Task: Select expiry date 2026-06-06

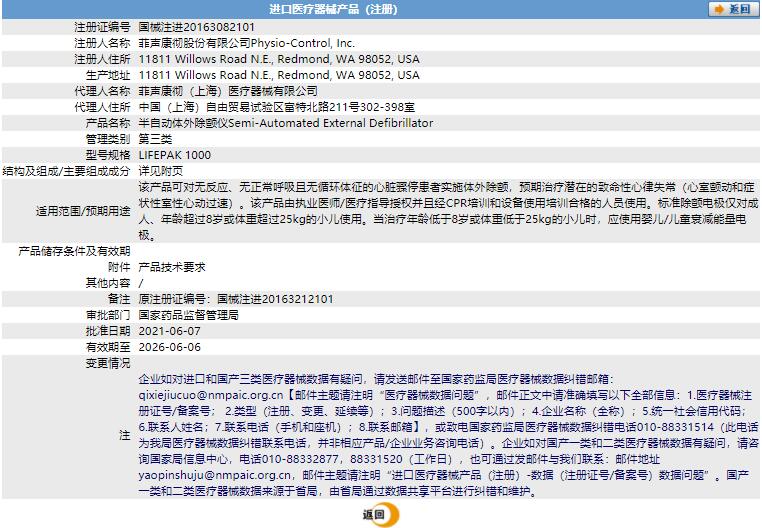Action: [170, 348]
